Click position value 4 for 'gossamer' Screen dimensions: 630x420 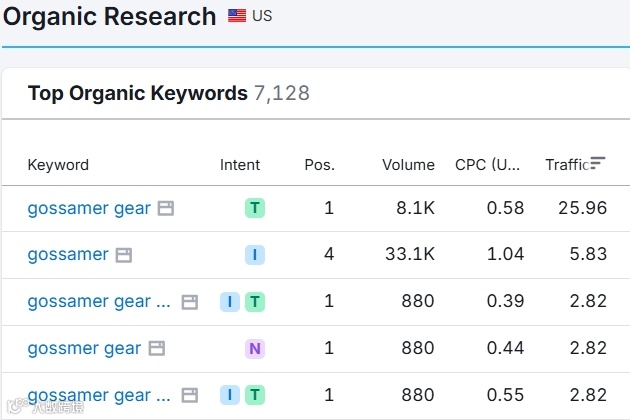[329, 254]
